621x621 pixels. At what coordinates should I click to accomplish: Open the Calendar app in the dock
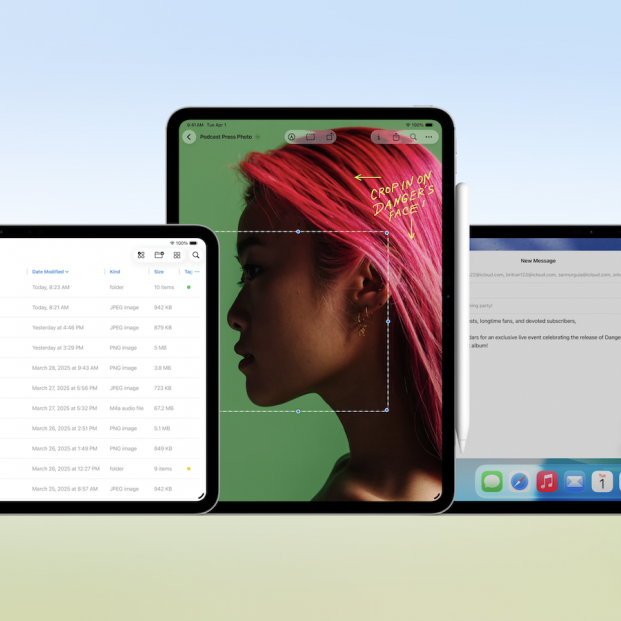point(602,482)
